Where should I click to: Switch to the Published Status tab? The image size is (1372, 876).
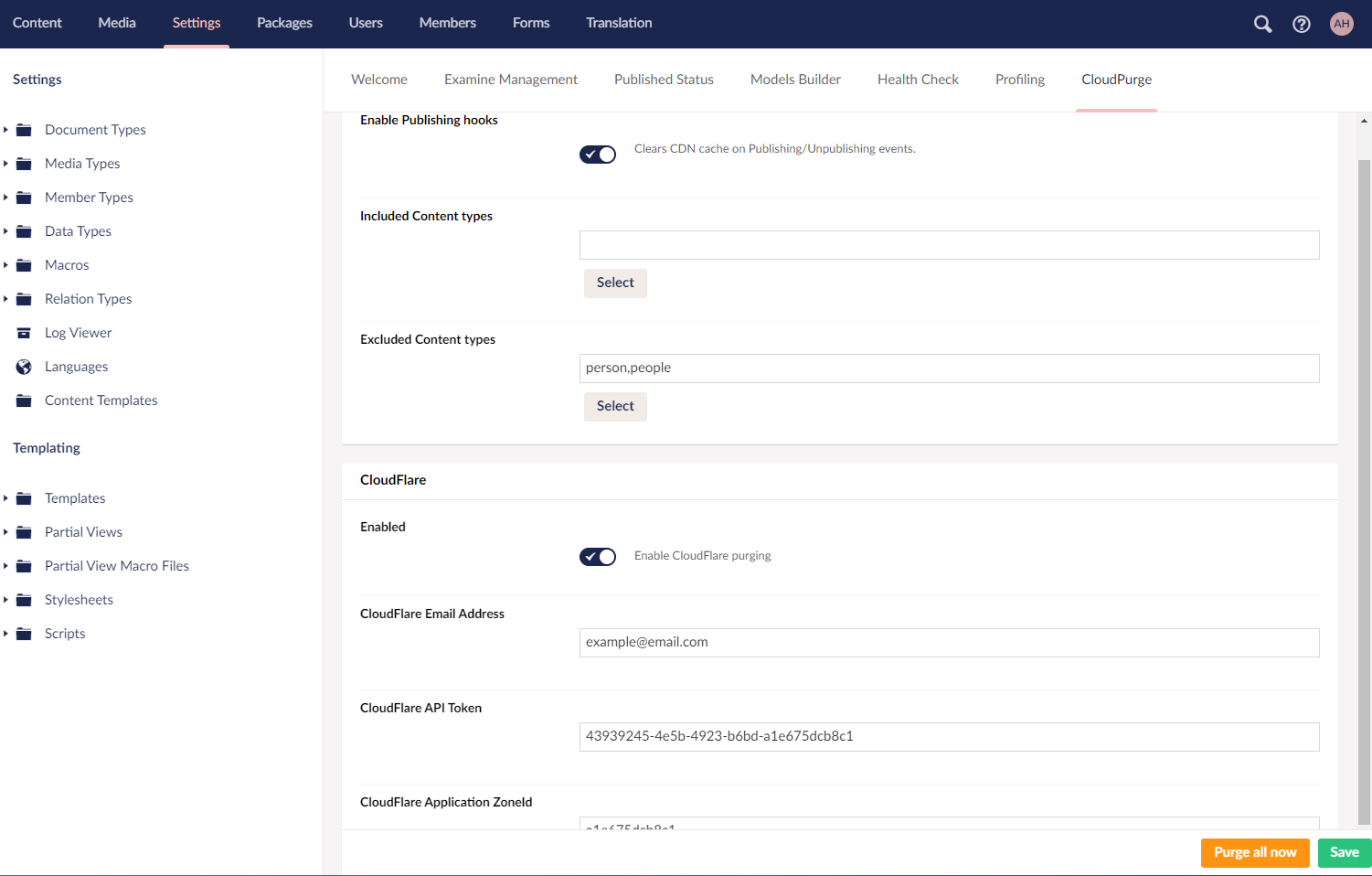[x=664, y=80]
